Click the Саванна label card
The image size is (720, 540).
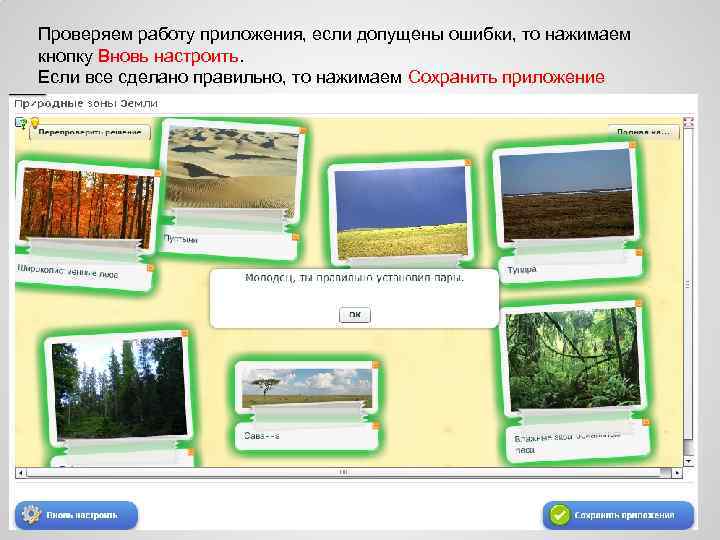point(308,437)
